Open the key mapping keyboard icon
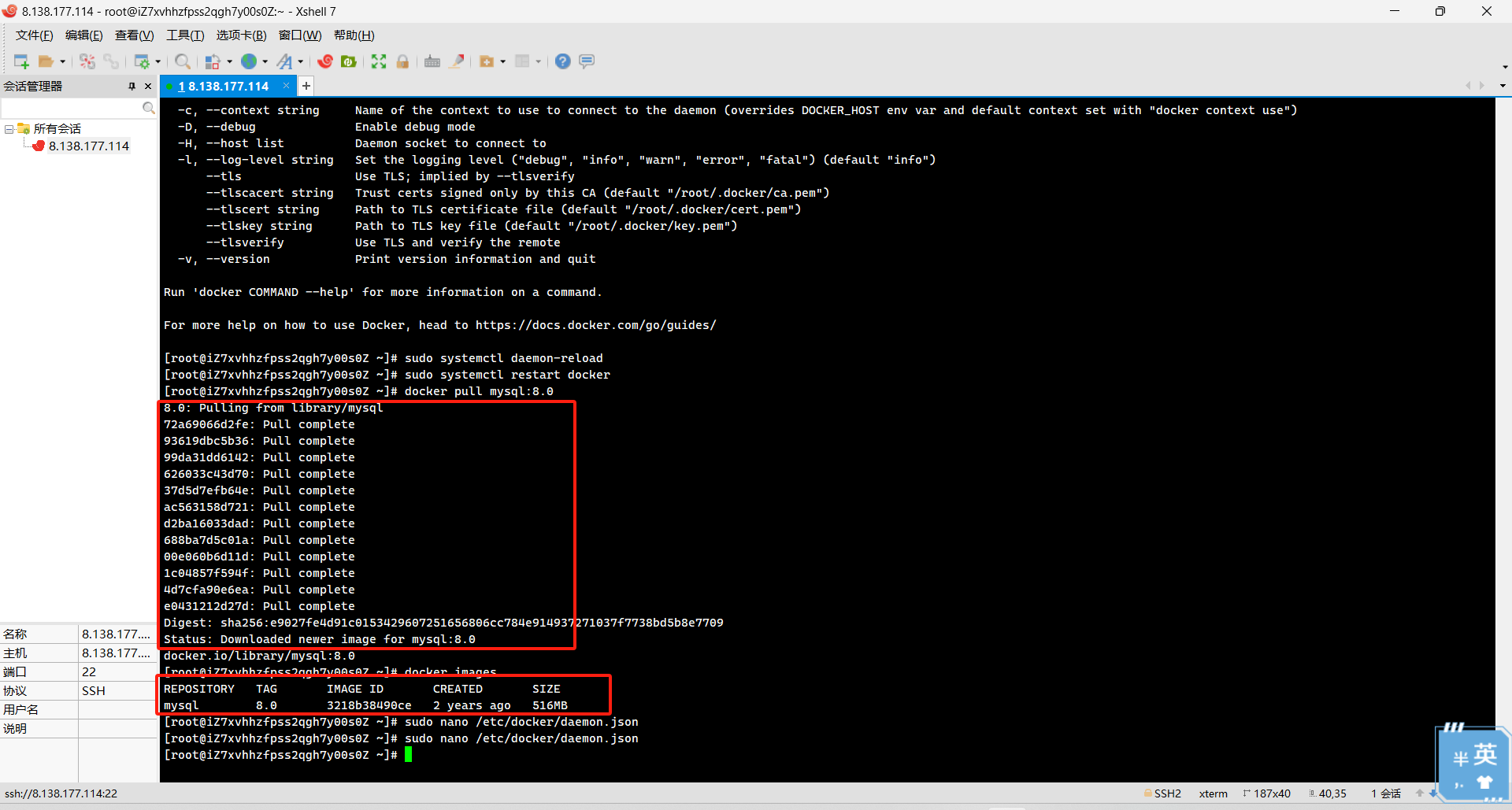 (x=432, y=61)
